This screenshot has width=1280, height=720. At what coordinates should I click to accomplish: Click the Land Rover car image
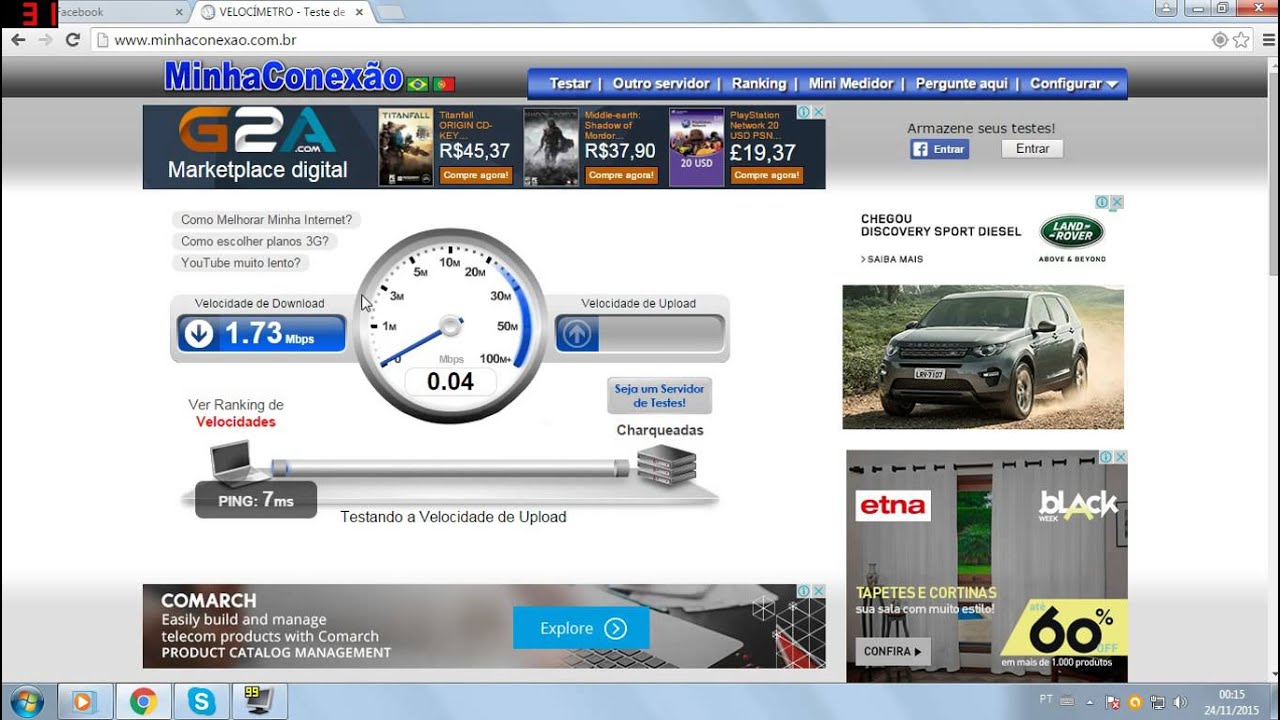pos(983,357)
